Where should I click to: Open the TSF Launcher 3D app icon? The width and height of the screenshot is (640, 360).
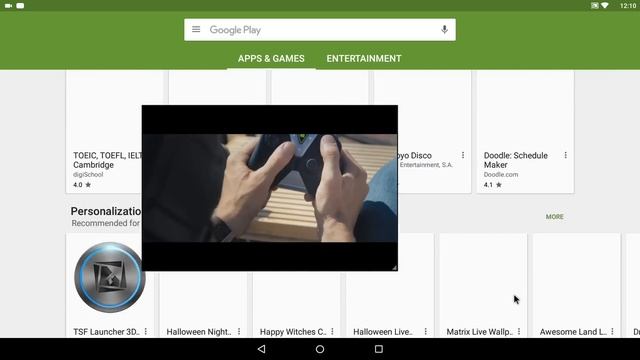click(x=109, y=278)
